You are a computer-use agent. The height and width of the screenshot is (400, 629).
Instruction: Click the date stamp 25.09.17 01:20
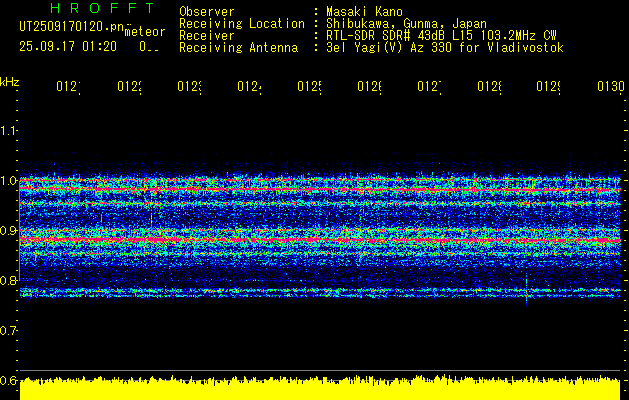[x=68, y=47]
